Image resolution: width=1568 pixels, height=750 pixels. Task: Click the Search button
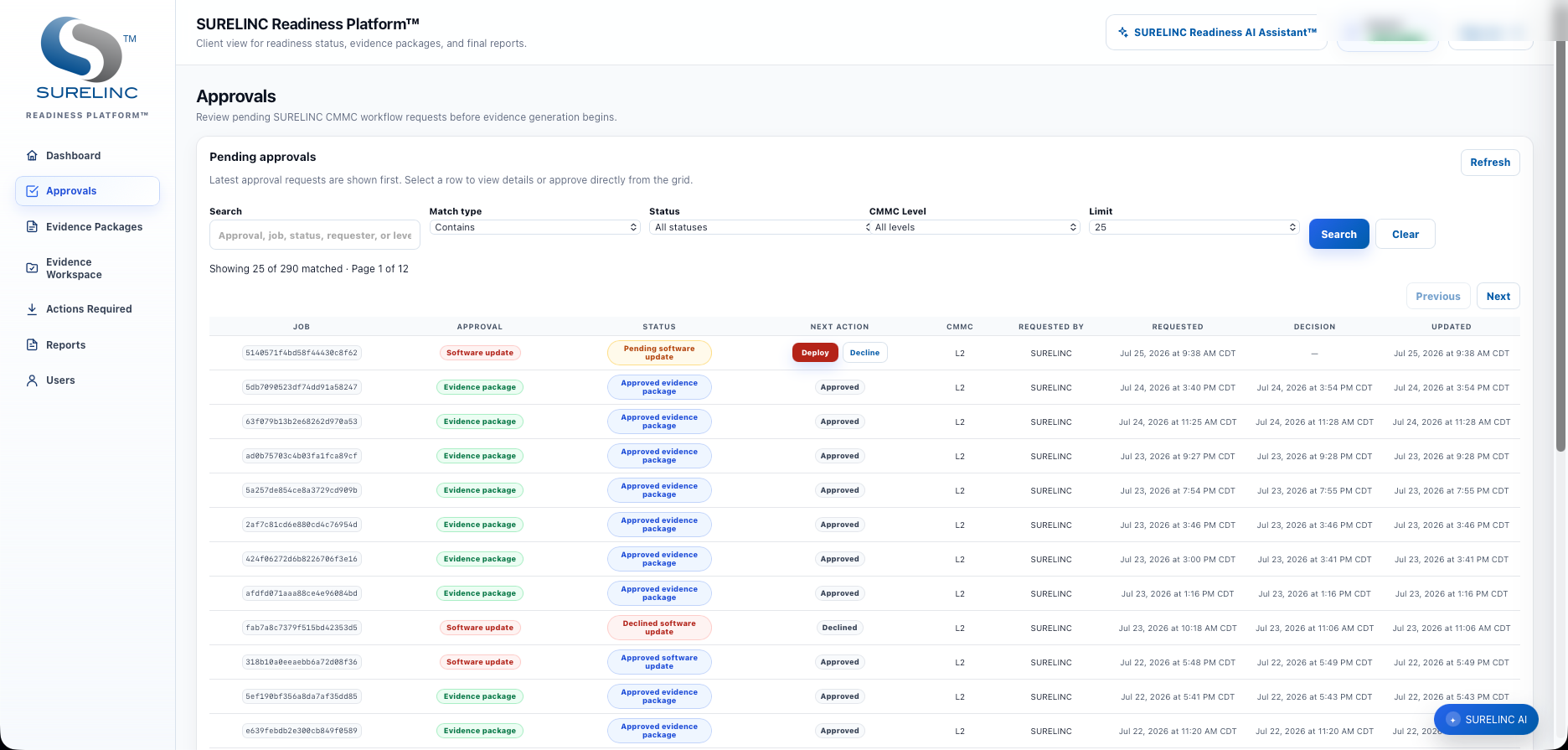pos(1338,234)
